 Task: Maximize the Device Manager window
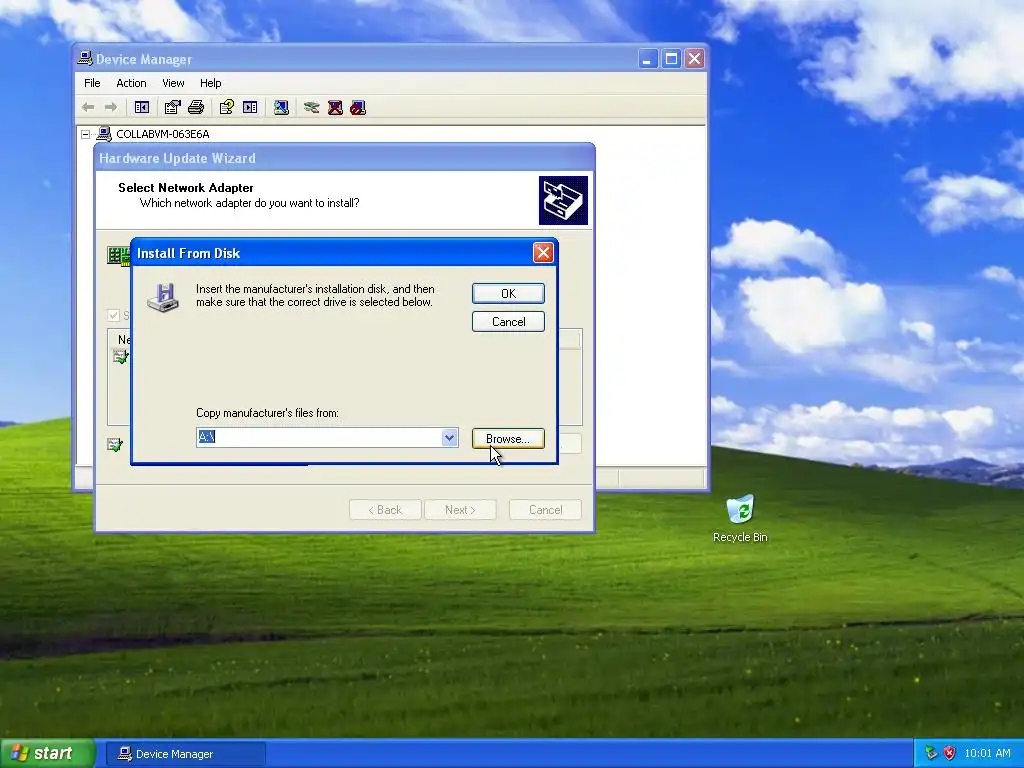(671, 59)
